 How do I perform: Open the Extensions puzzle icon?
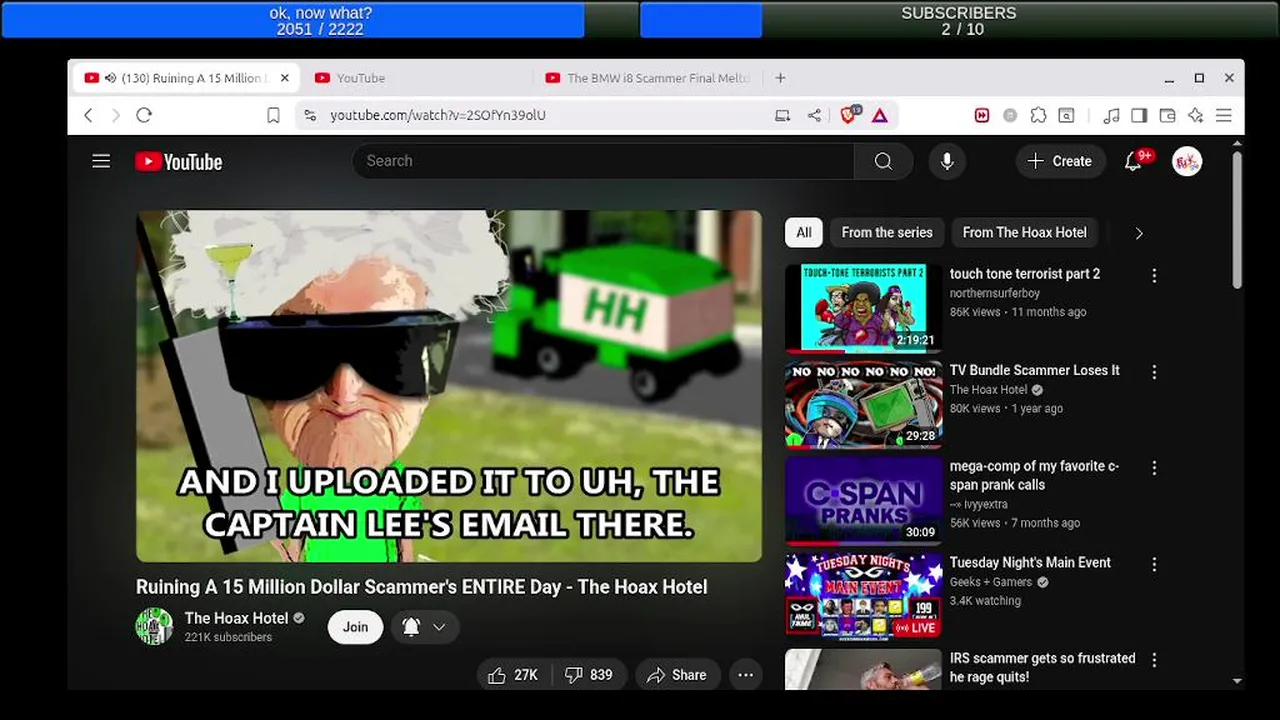[1038, 115]
